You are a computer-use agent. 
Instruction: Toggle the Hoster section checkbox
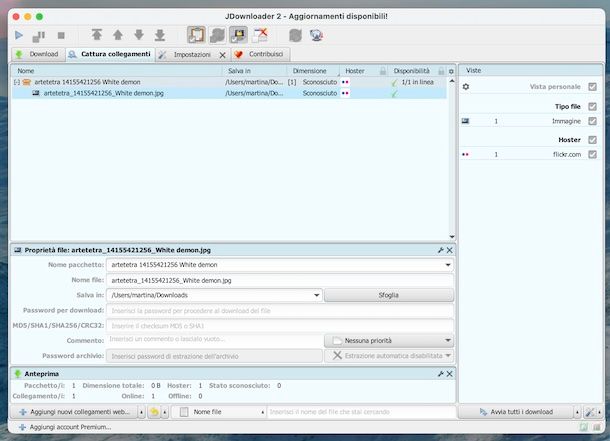(592, 140)
